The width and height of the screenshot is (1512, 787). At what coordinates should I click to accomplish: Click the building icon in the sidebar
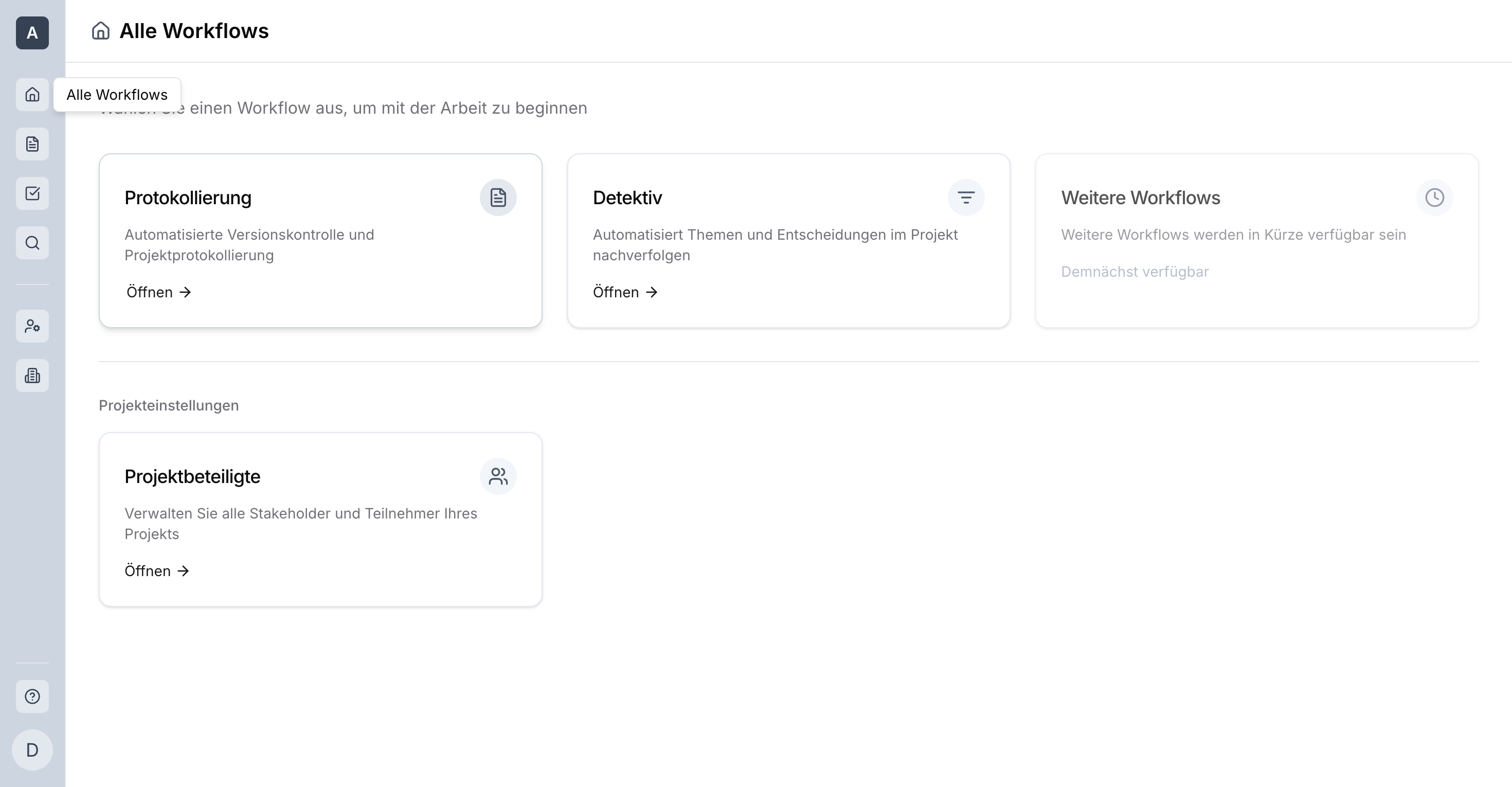pos(32,375)
